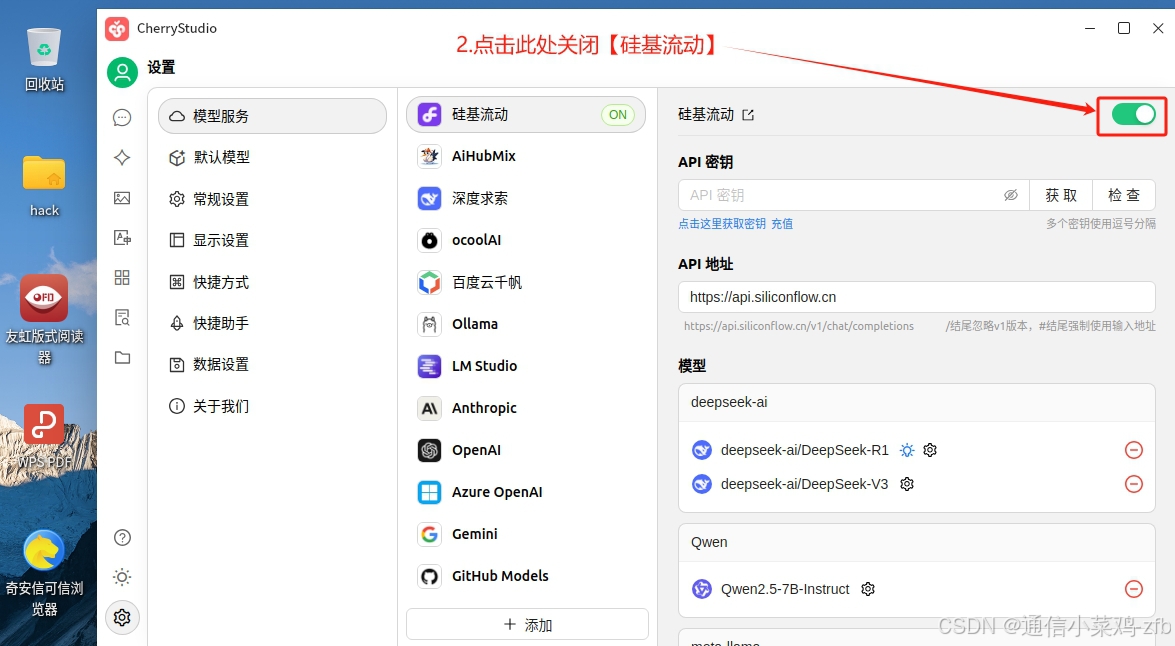1175x646 pixels.
Task: Open the mini apps grid sidebar icon
Action: [122, 277]
